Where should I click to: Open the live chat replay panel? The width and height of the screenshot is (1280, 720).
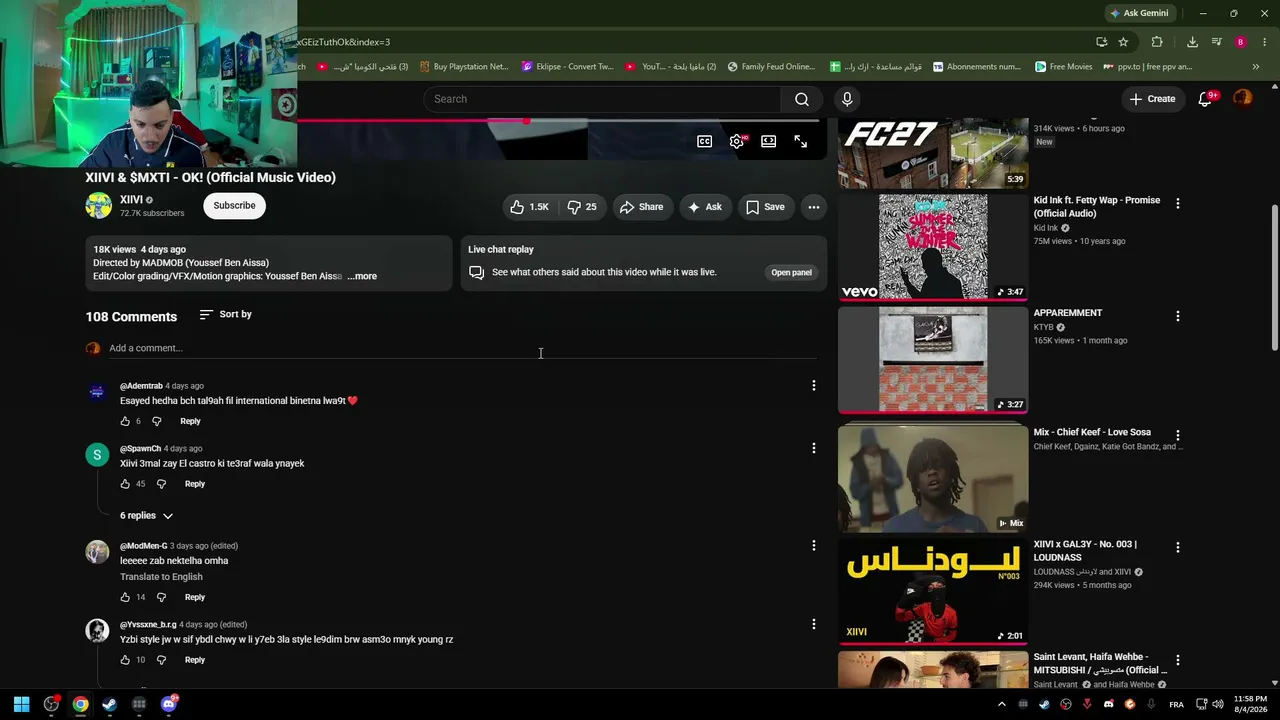pos(791,272)
